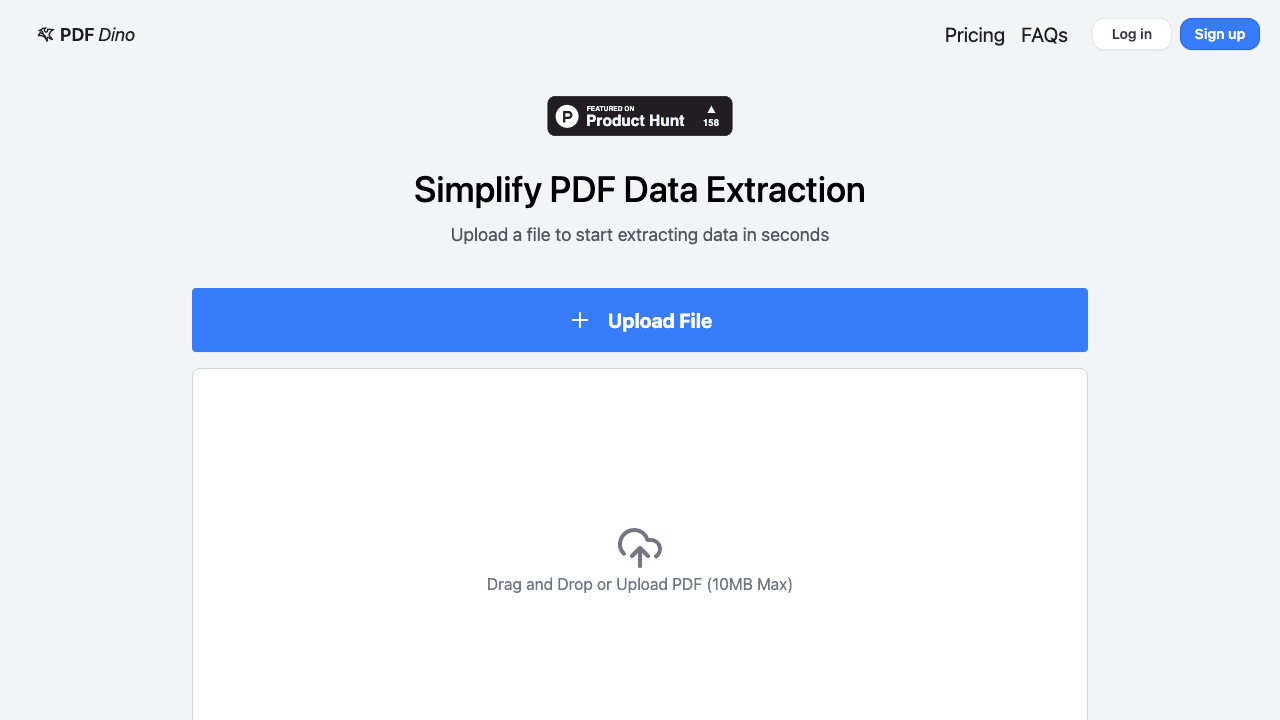1280x720 pixels.
Task: Click the "Upload a file to start extracting" subtitle
Action: point(640,235)
